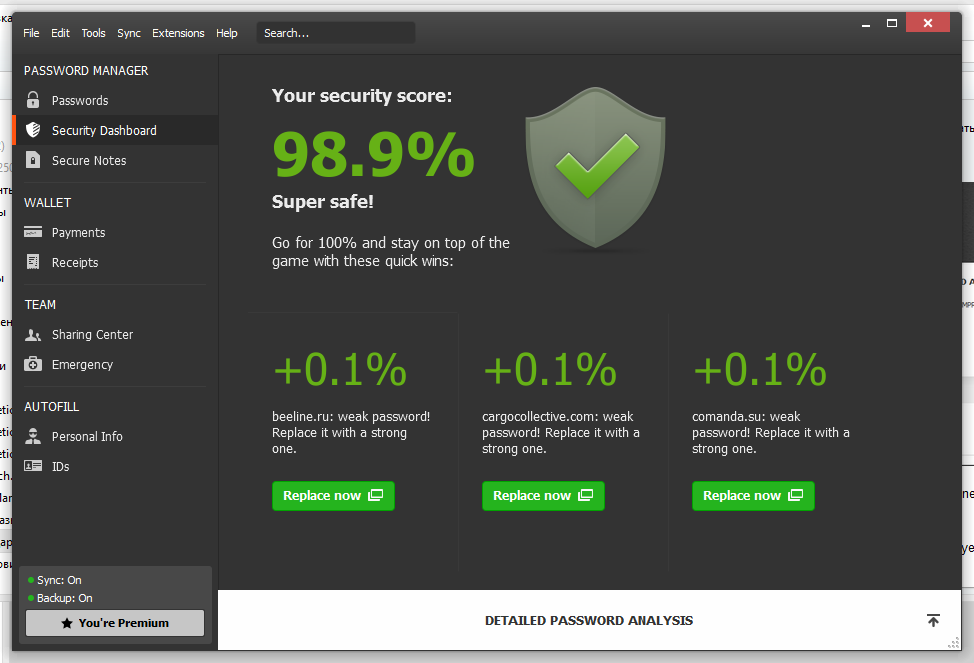Open the Extensions menu
This screenshot has width=974, height=663.
(x=178, y=32)
